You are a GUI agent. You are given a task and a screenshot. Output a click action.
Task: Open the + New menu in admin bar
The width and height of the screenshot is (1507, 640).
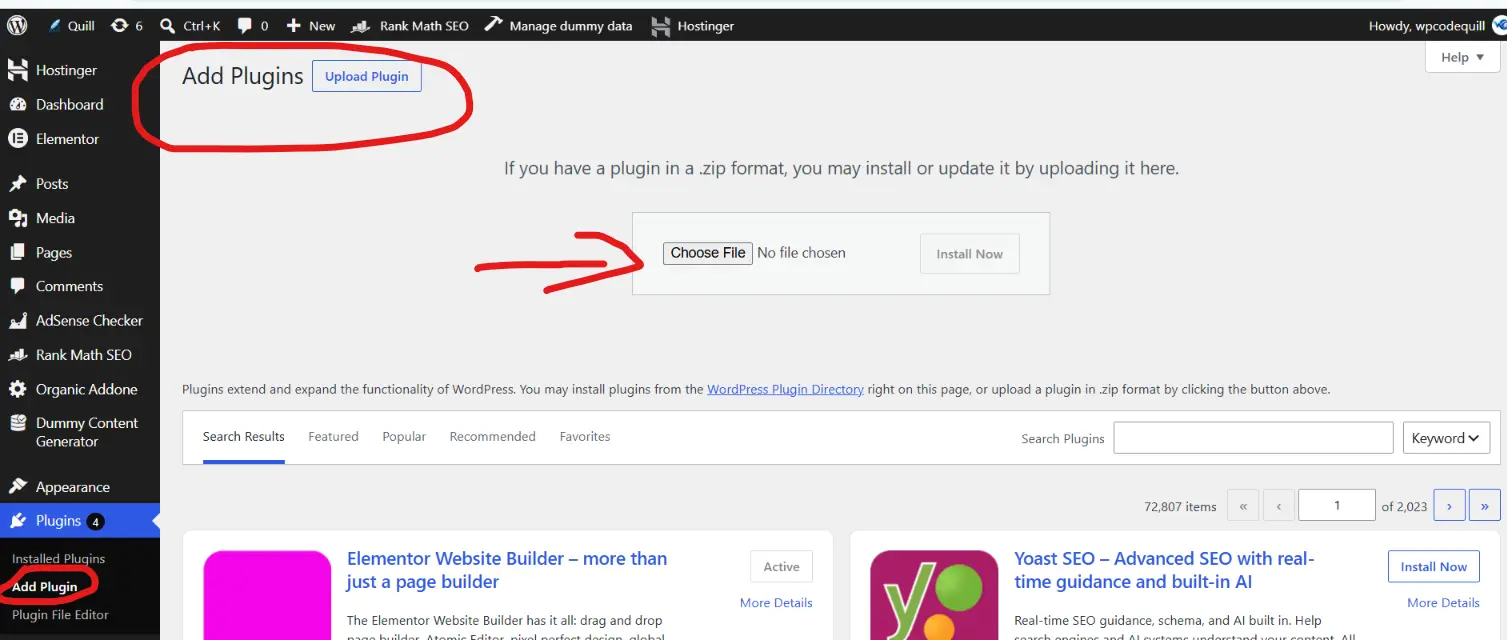point(311,26)
